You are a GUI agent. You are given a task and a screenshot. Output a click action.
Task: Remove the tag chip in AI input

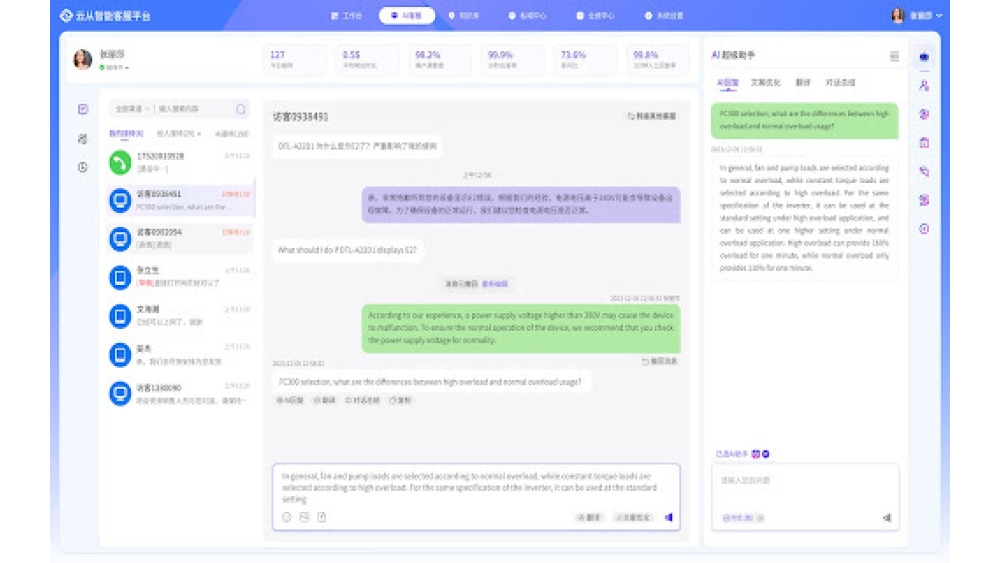click(x=761, y=518)
